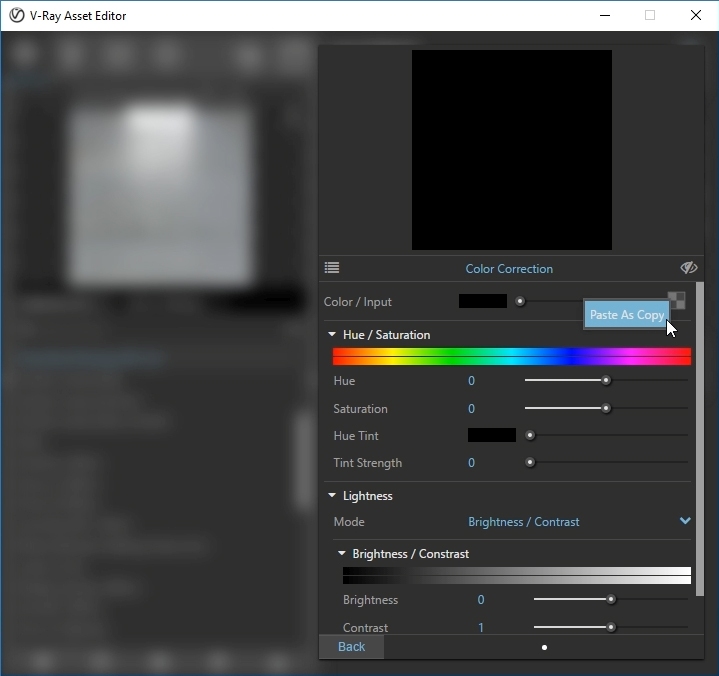Screen dimensions: 719x676
Task: Click the Color / Input black swatch
Action: pos(482,301)
